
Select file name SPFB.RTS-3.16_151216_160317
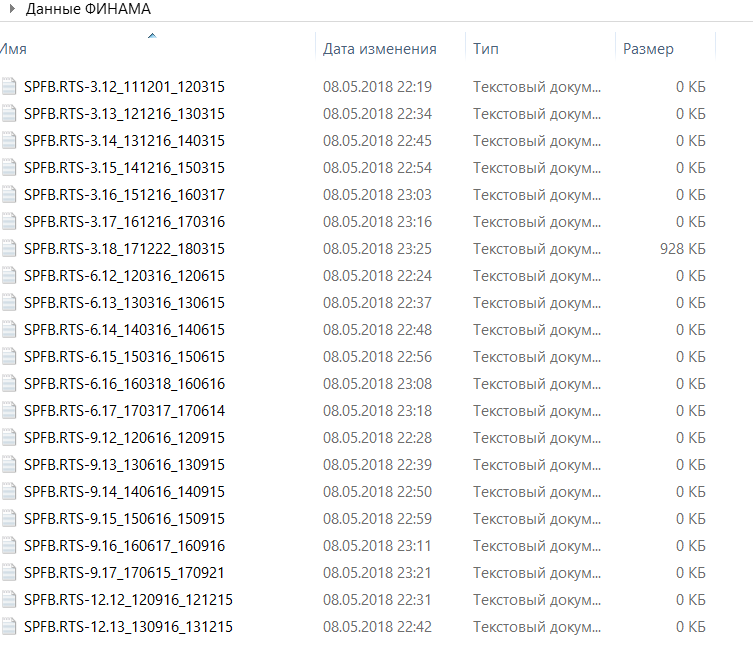click(124, 195)
